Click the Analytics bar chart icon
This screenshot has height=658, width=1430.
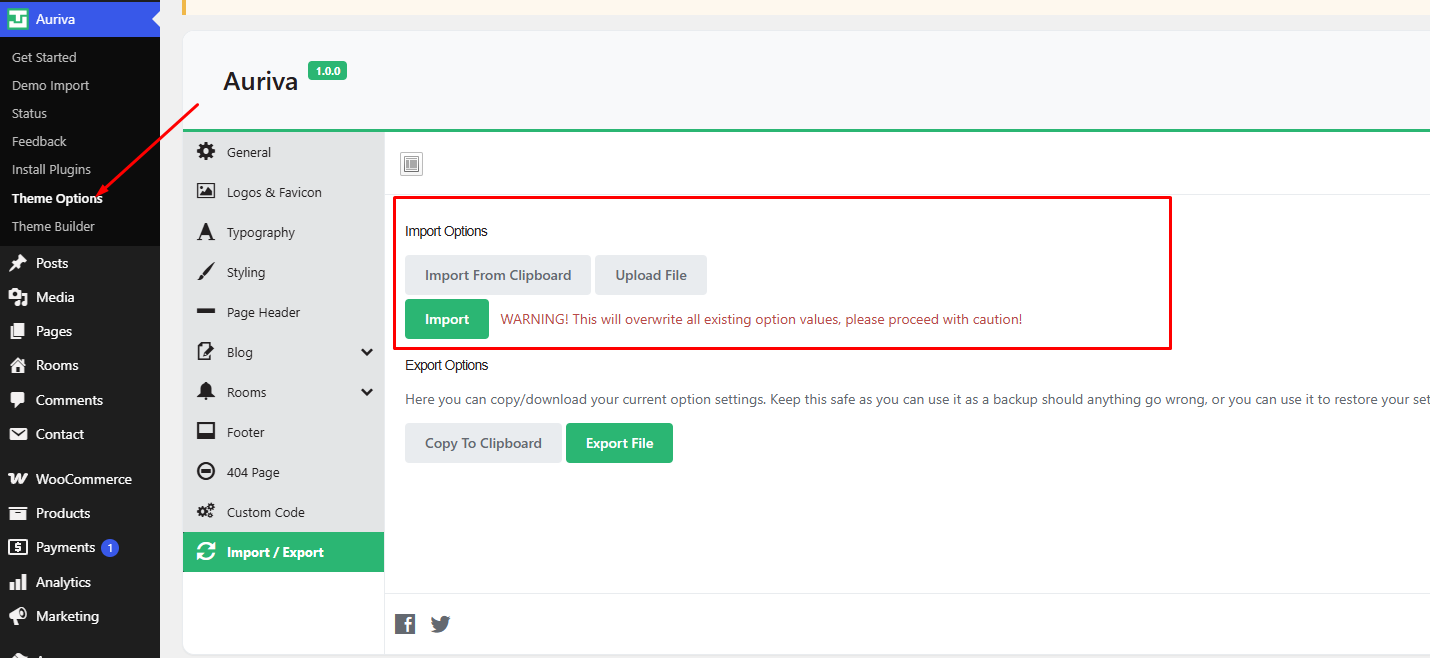[18, 582]
